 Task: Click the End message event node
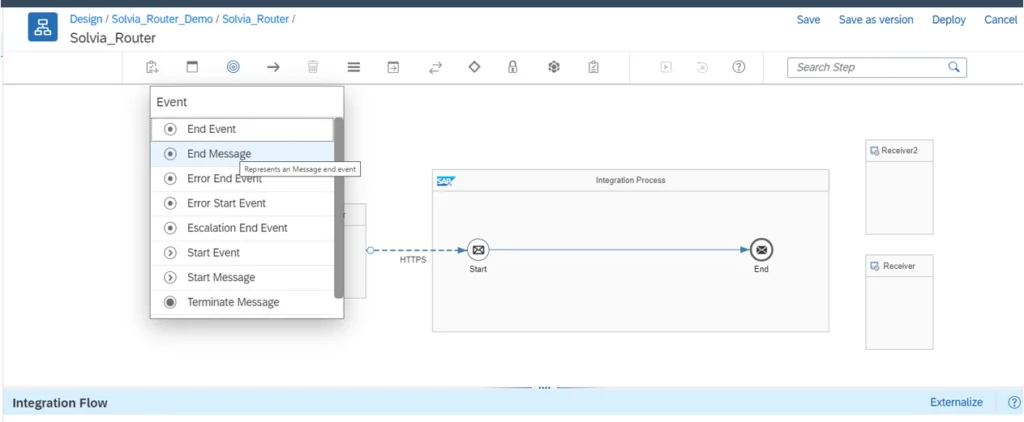[x=761, y=250]
